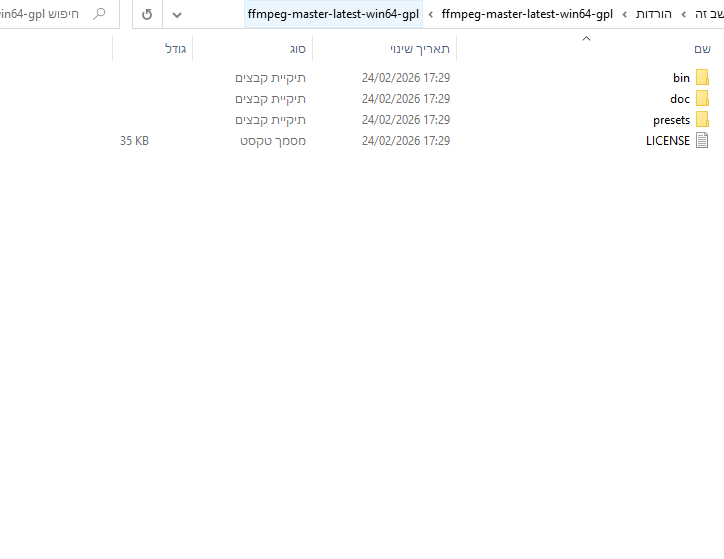Screen dimensions: 724x559
Task: Select the bin file name
Action: 681,78
